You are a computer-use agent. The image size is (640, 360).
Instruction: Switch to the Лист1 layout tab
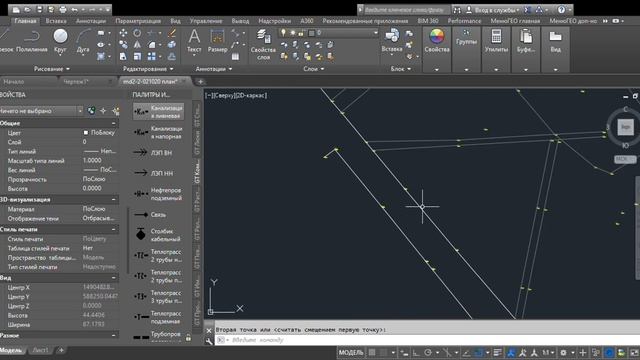click(40, 350)
